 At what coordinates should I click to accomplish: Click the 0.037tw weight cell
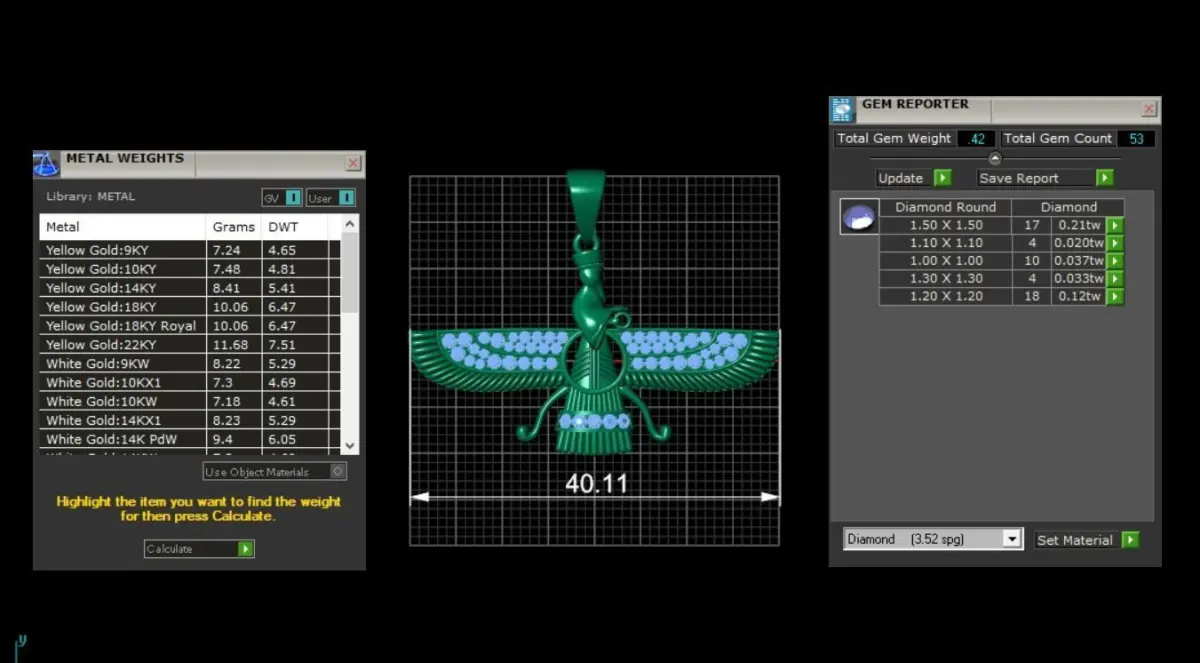[1078, 261]
